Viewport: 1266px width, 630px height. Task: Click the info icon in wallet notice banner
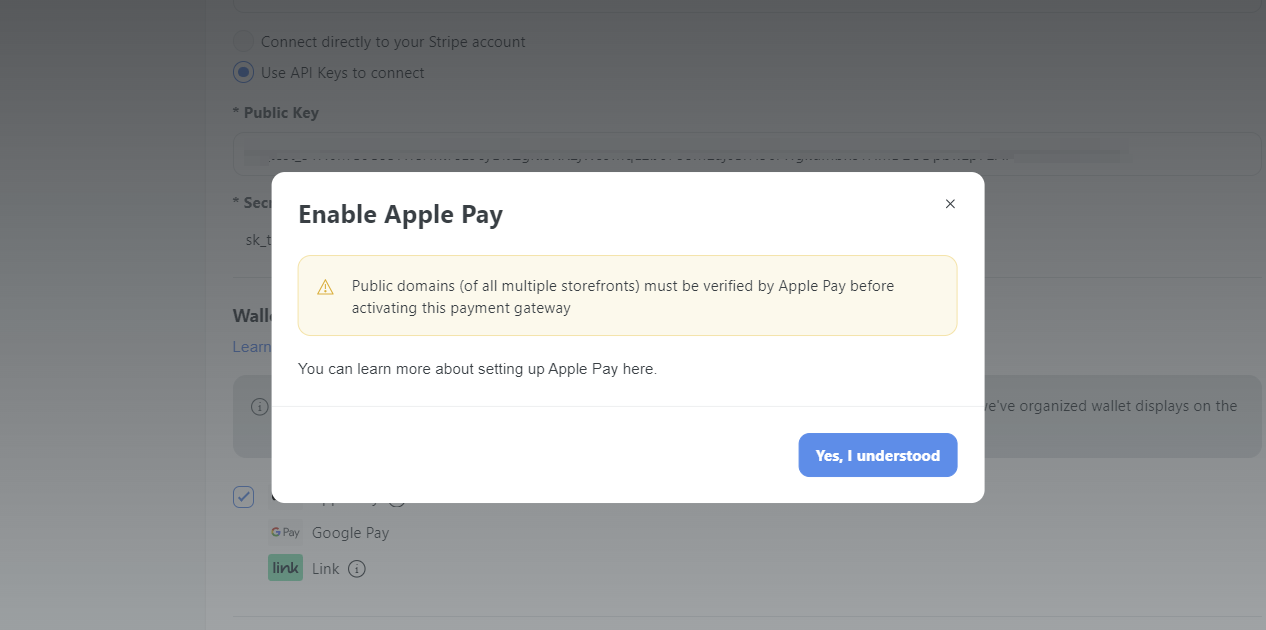260,406
